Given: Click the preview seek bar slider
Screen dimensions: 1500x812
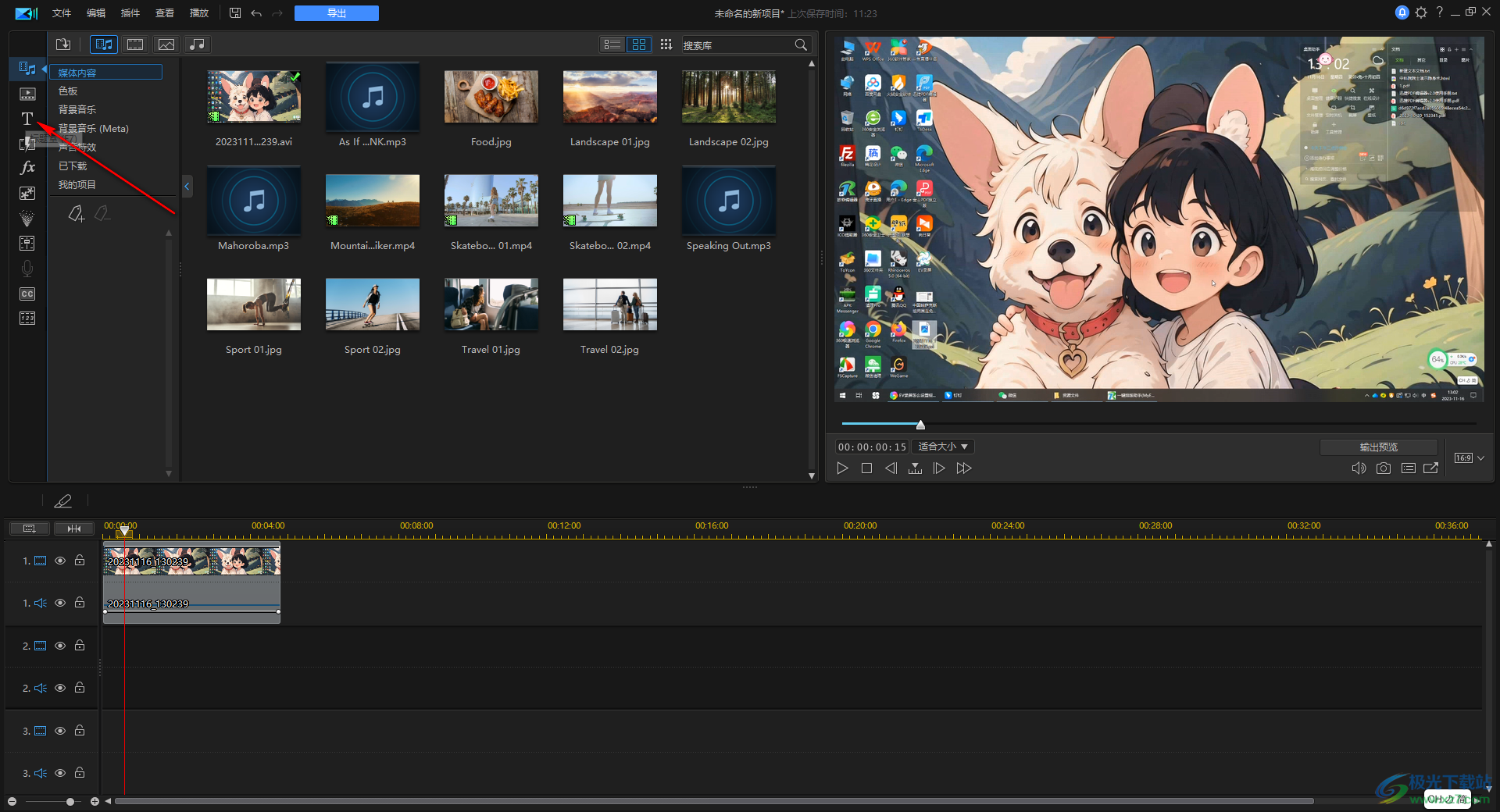Looking at the screenshot, I should pos(920,425).
